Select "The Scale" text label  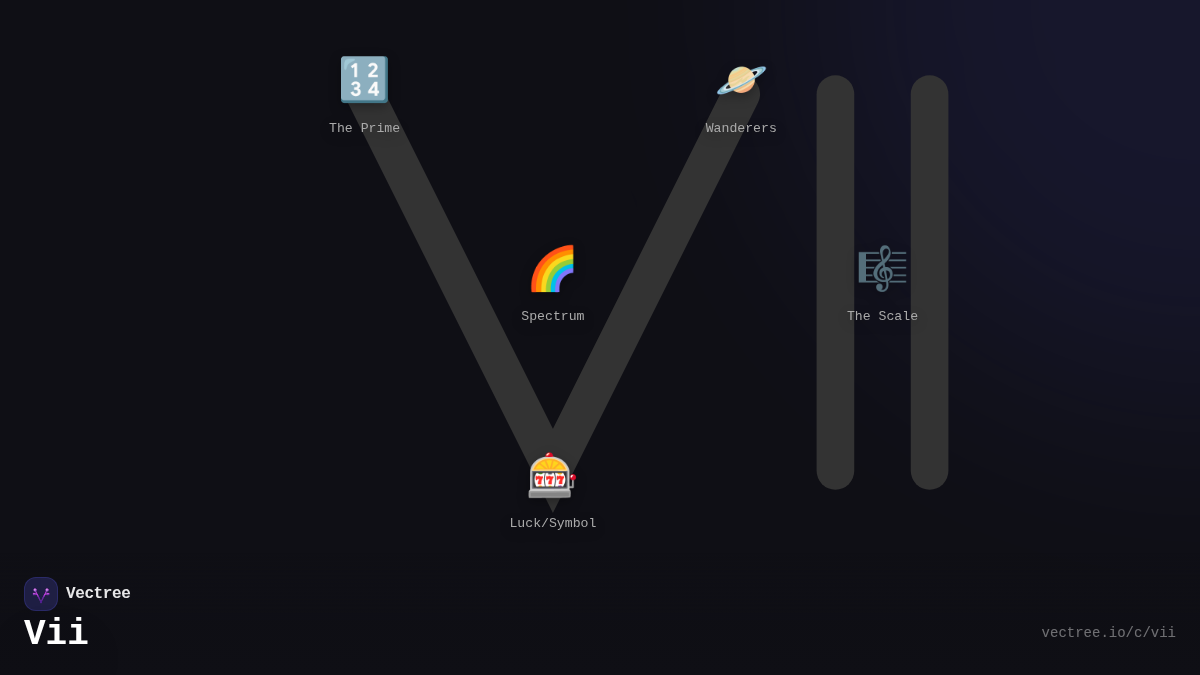882,317
